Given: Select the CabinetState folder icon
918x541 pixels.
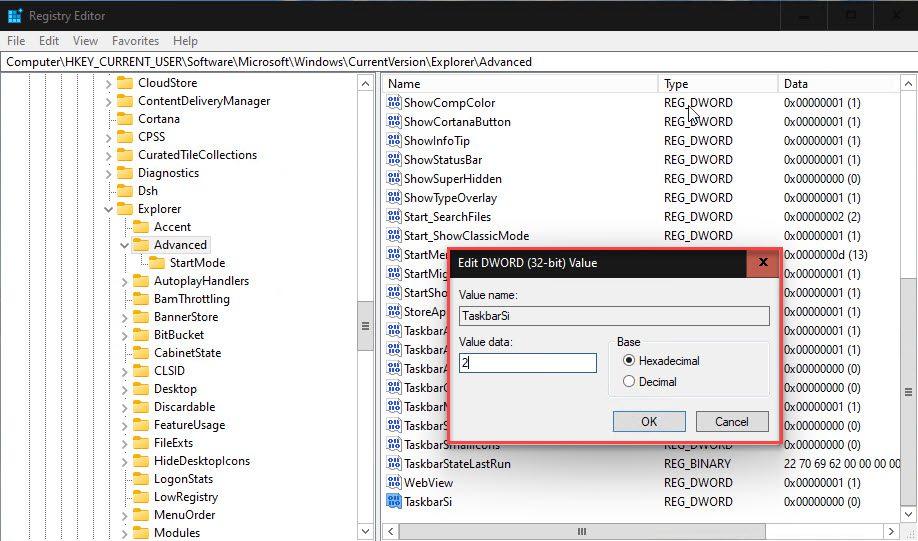Looking at the screenshot, I should 141,353.
